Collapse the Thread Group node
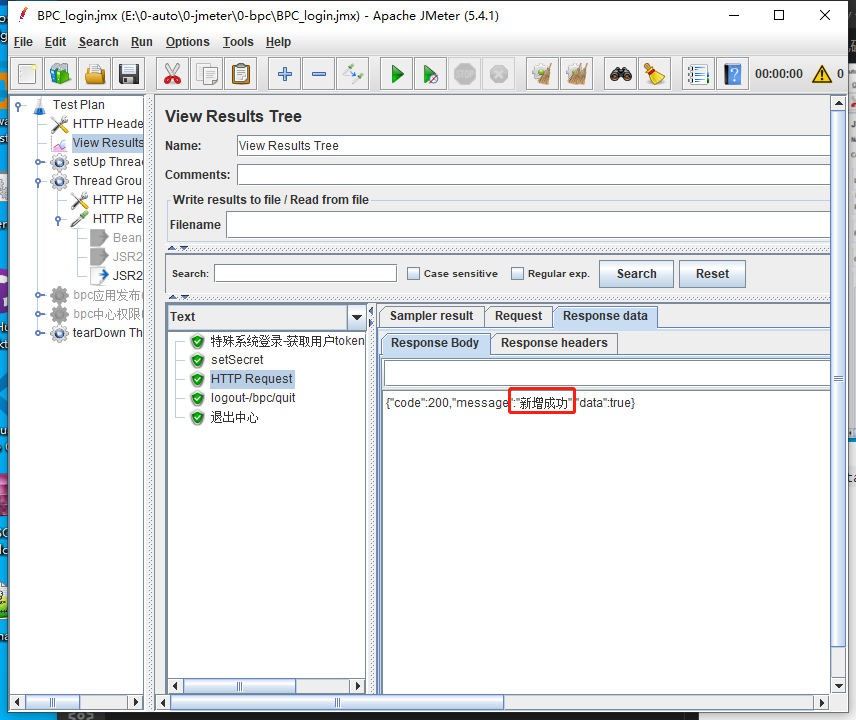This screenshot has width=856, height=720. [x=38, y=181]
